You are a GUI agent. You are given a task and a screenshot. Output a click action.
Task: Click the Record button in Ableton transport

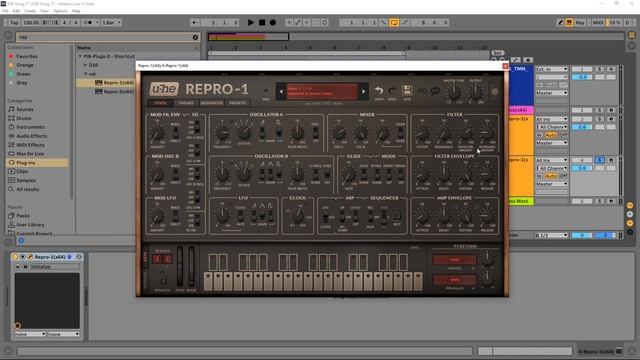point(273,22)
